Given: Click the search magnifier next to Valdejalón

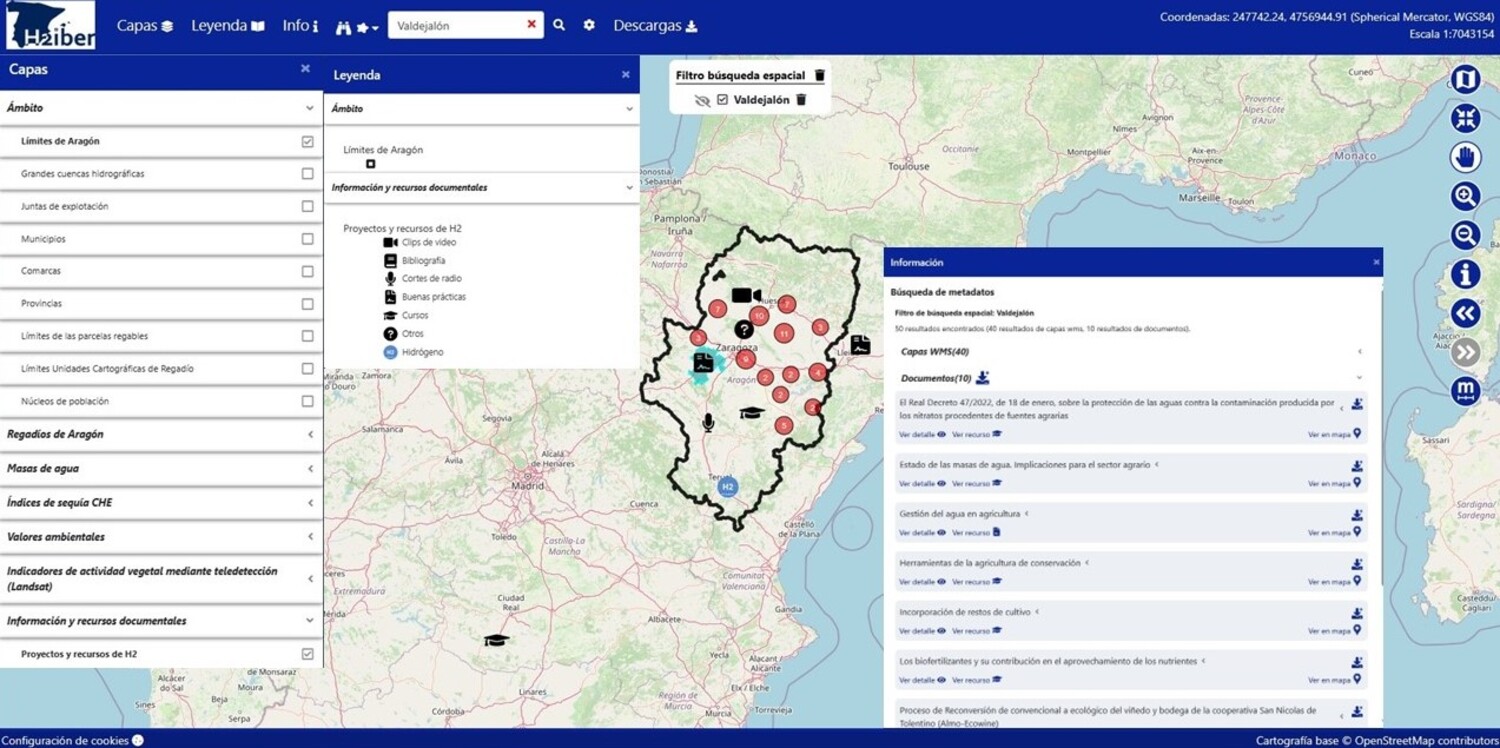Looking at the screenshot, I should click(559, 25).
